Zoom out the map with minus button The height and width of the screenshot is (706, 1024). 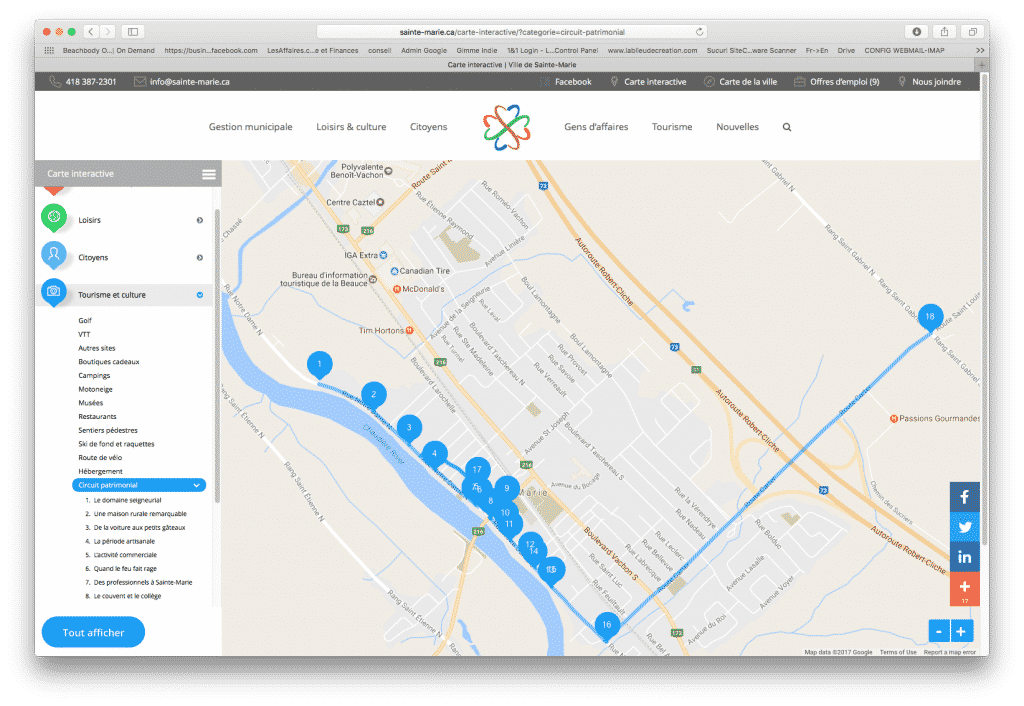(x=939, y=631)
